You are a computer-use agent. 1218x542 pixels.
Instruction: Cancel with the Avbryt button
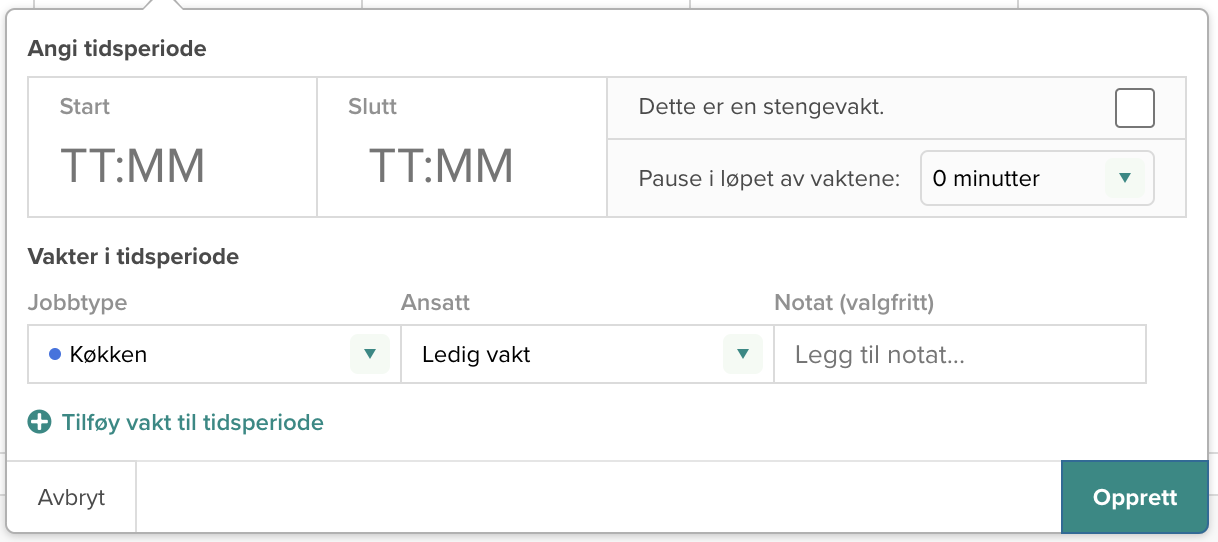tap(71, 498)
